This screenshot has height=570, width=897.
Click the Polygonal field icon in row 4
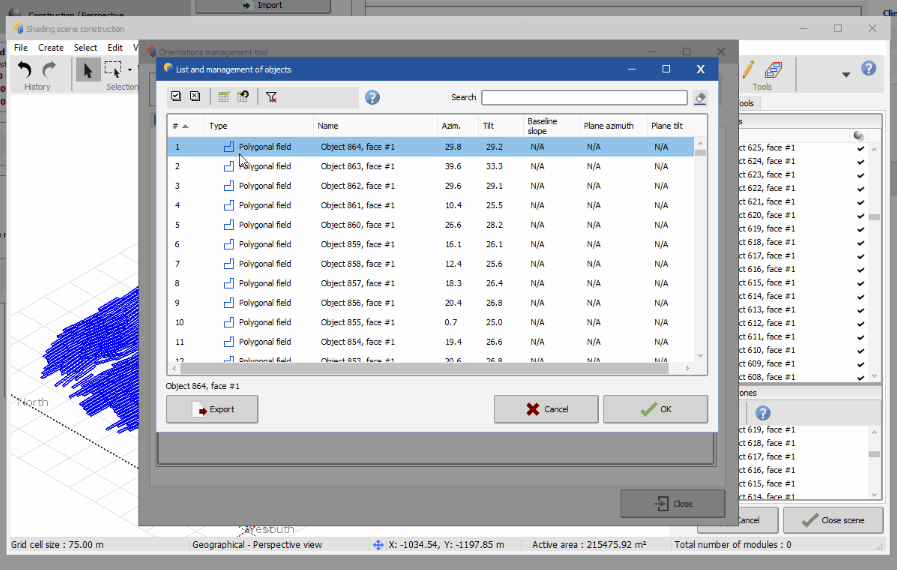[x=229, y=205]
